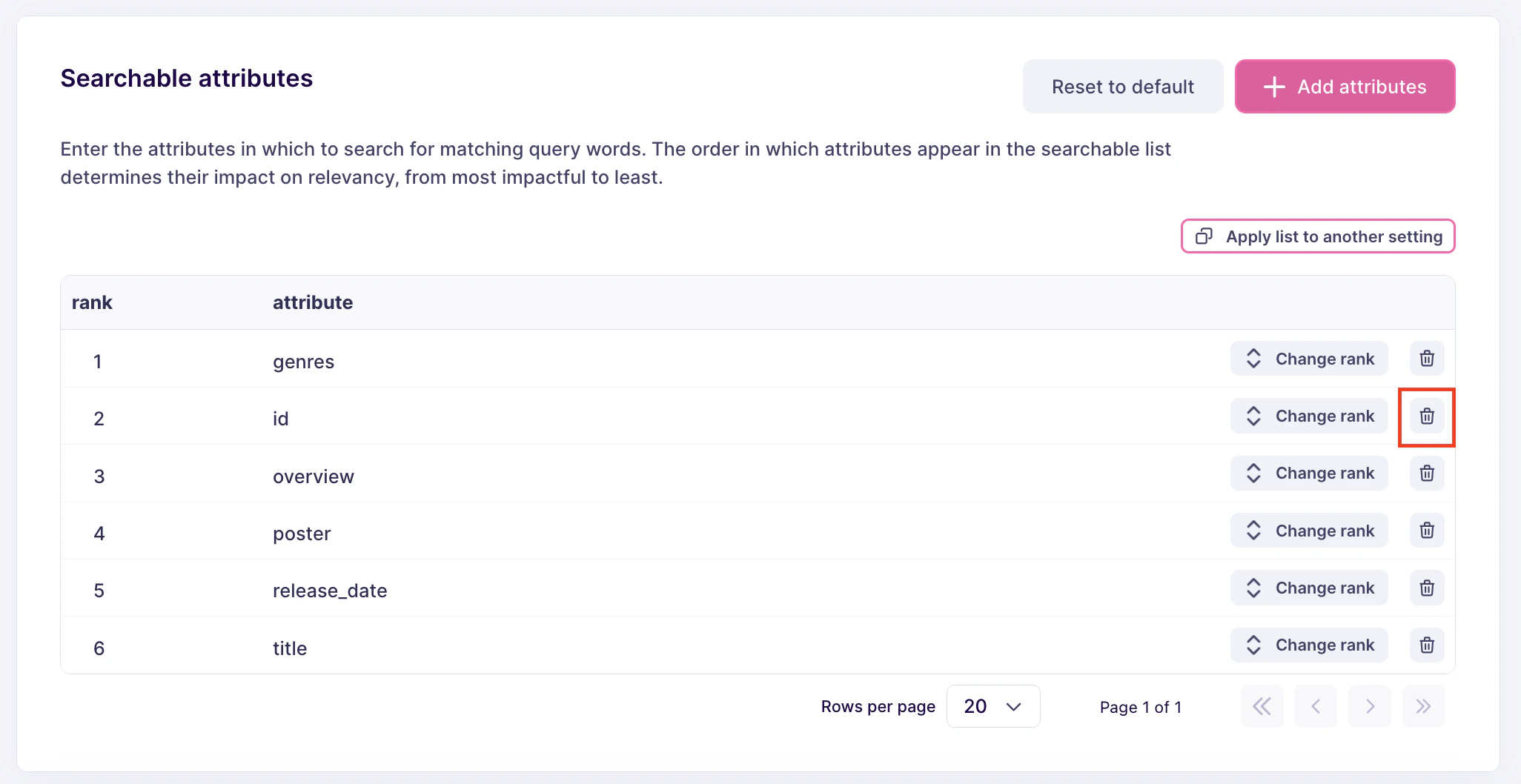Change rank of the genres attribute
The height and width of the screenshot is (784, 1521).
[x=1308, y=359]
